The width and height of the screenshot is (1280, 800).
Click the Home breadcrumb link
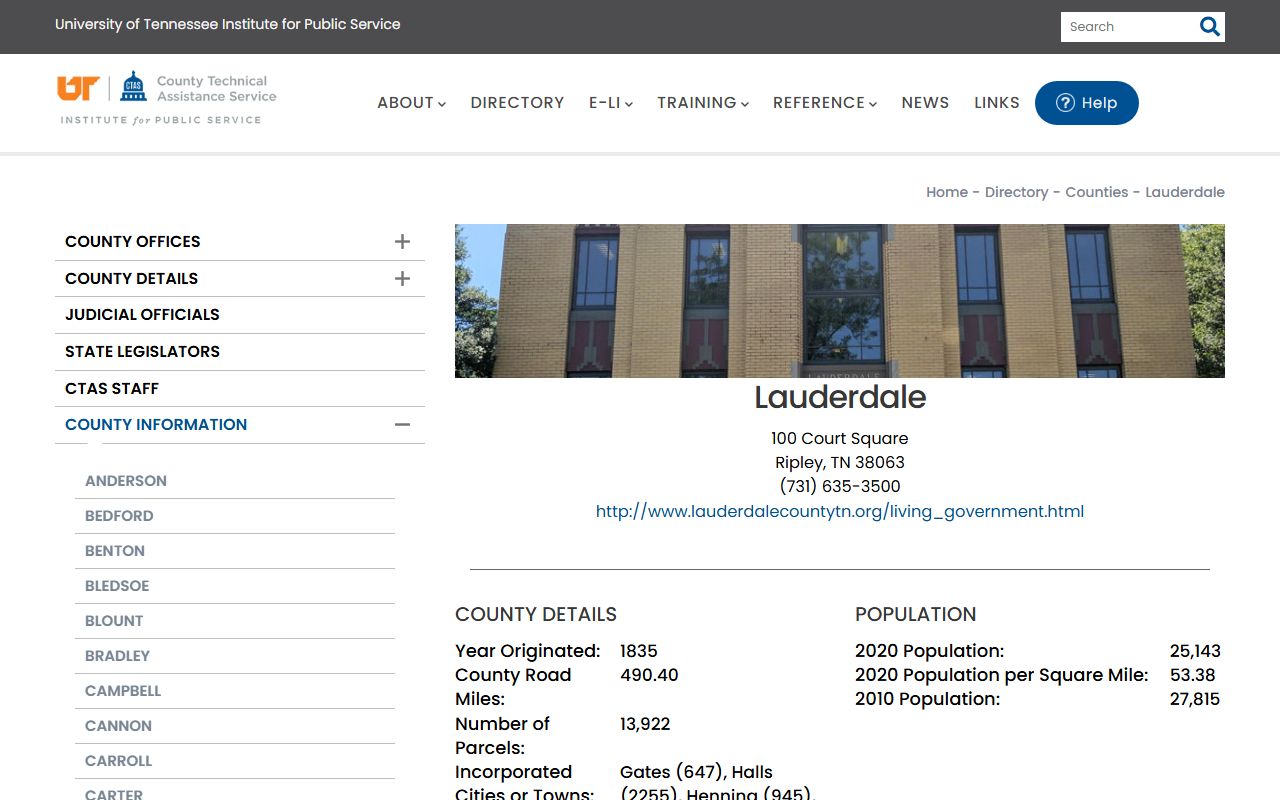(947, 192)
